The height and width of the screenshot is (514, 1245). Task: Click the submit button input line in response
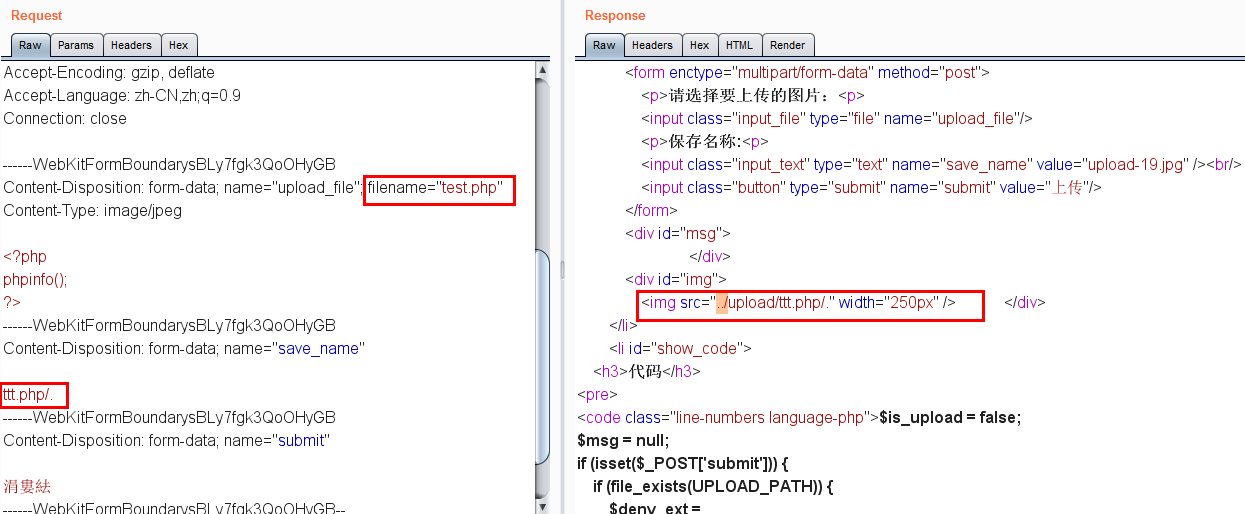pyautogui.click(x=871, y=187)
